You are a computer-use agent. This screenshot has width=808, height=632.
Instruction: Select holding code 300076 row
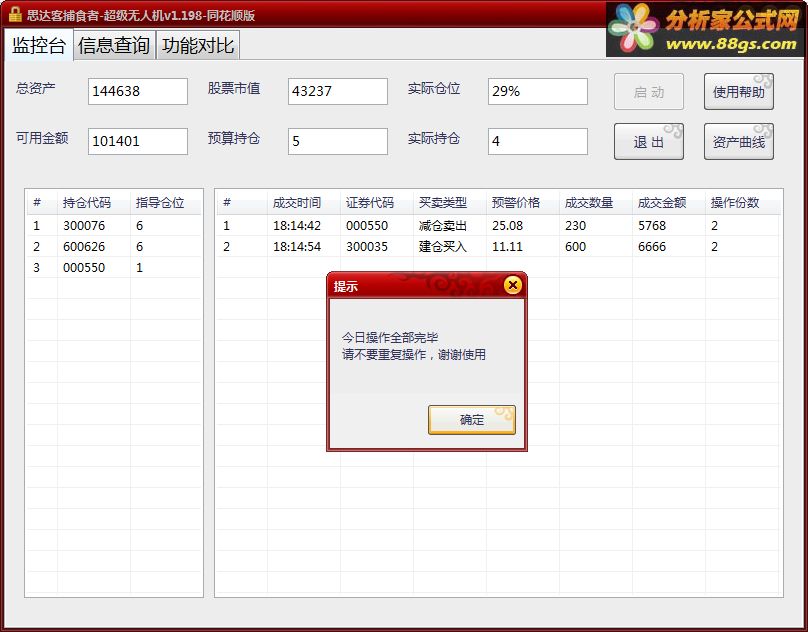coord(114,225)
